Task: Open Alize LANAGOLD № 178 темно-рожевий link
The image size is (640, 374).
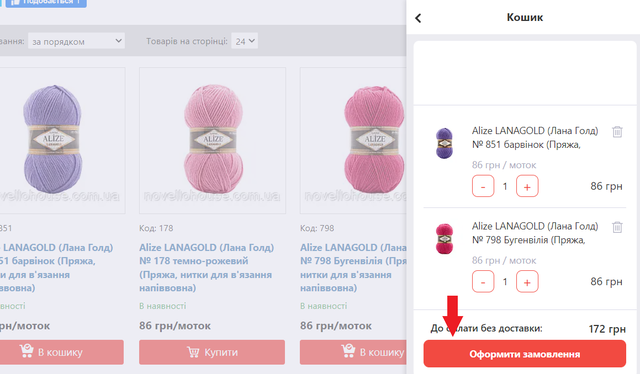Action: click(207, 267)
